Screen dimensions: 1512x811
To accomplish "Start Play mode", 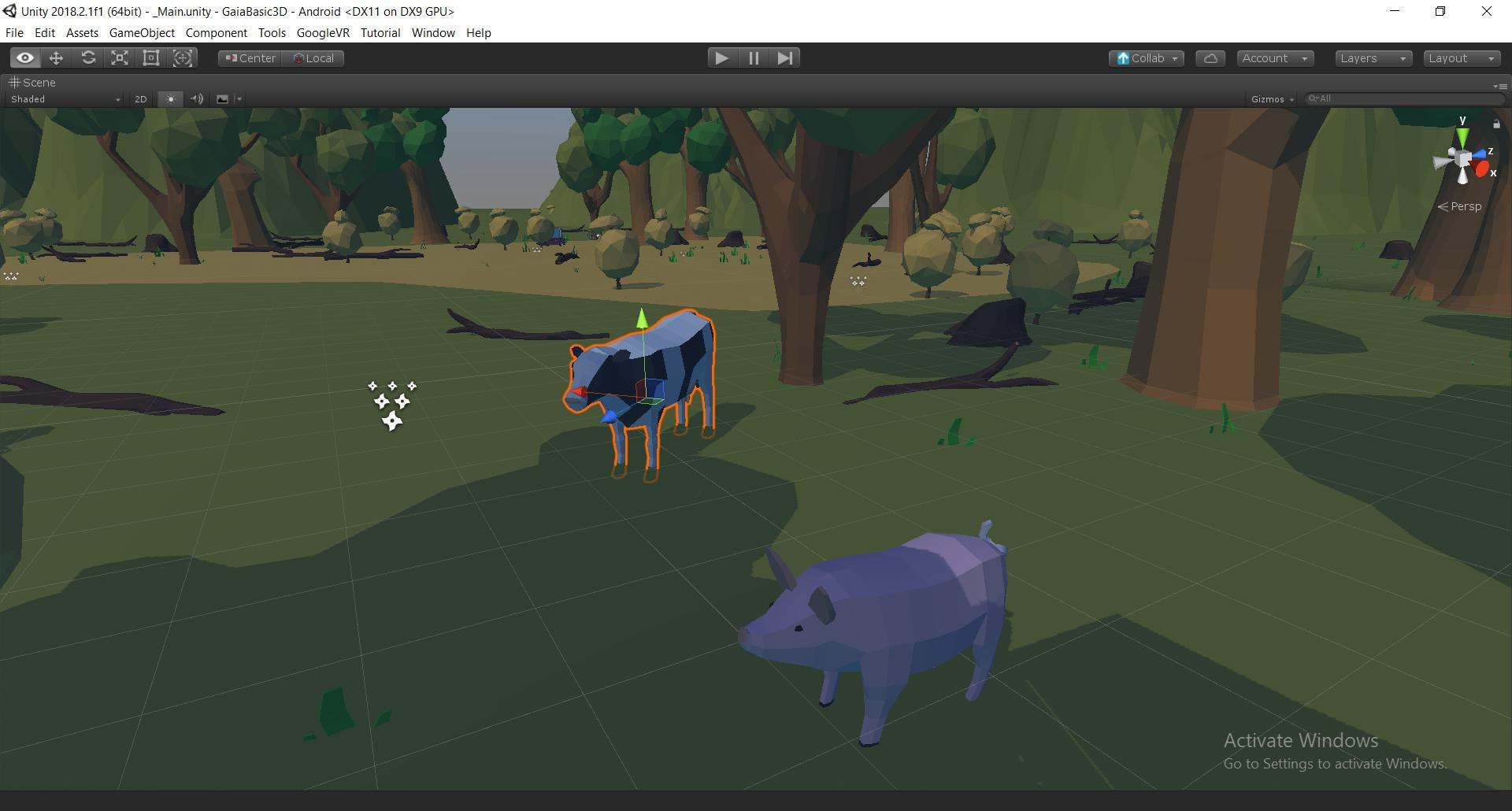I will [721, 58].
